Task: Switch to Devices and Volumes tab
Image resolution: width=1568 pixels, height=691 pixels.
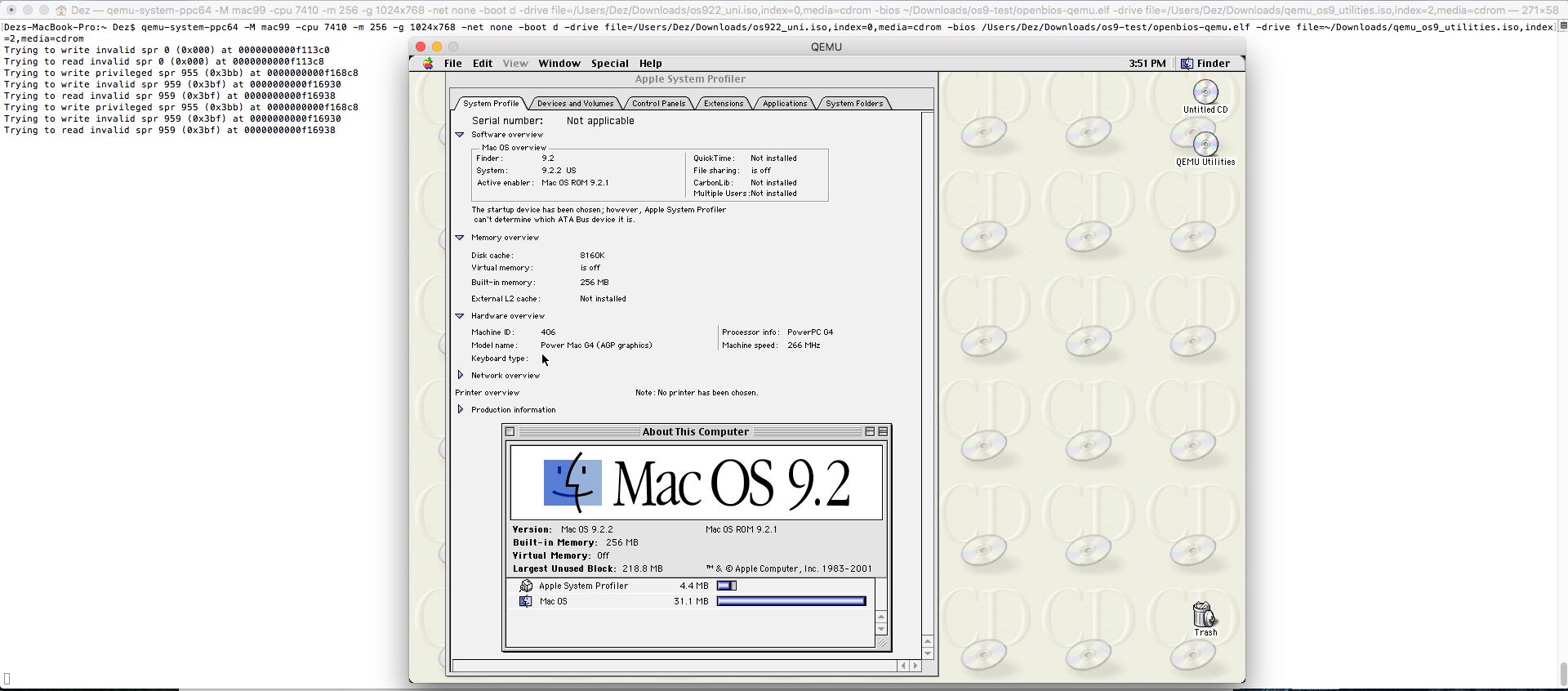Action: coord(575,104)
